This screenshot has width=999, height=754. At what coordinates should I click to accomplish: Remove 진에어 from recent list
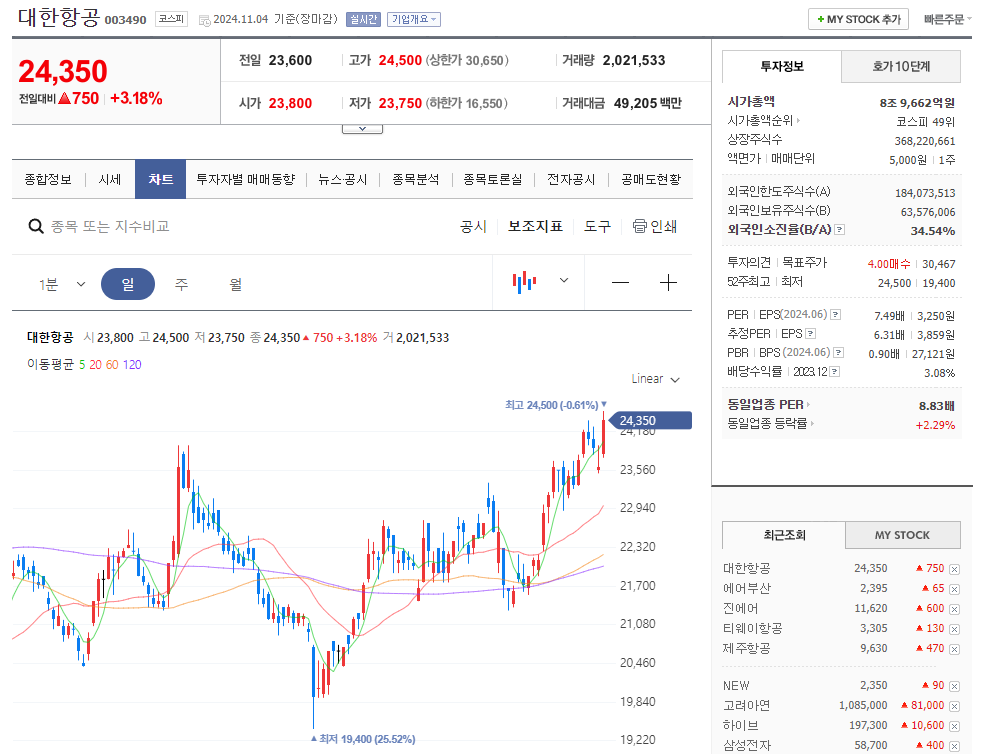click(x=954, y=609)
